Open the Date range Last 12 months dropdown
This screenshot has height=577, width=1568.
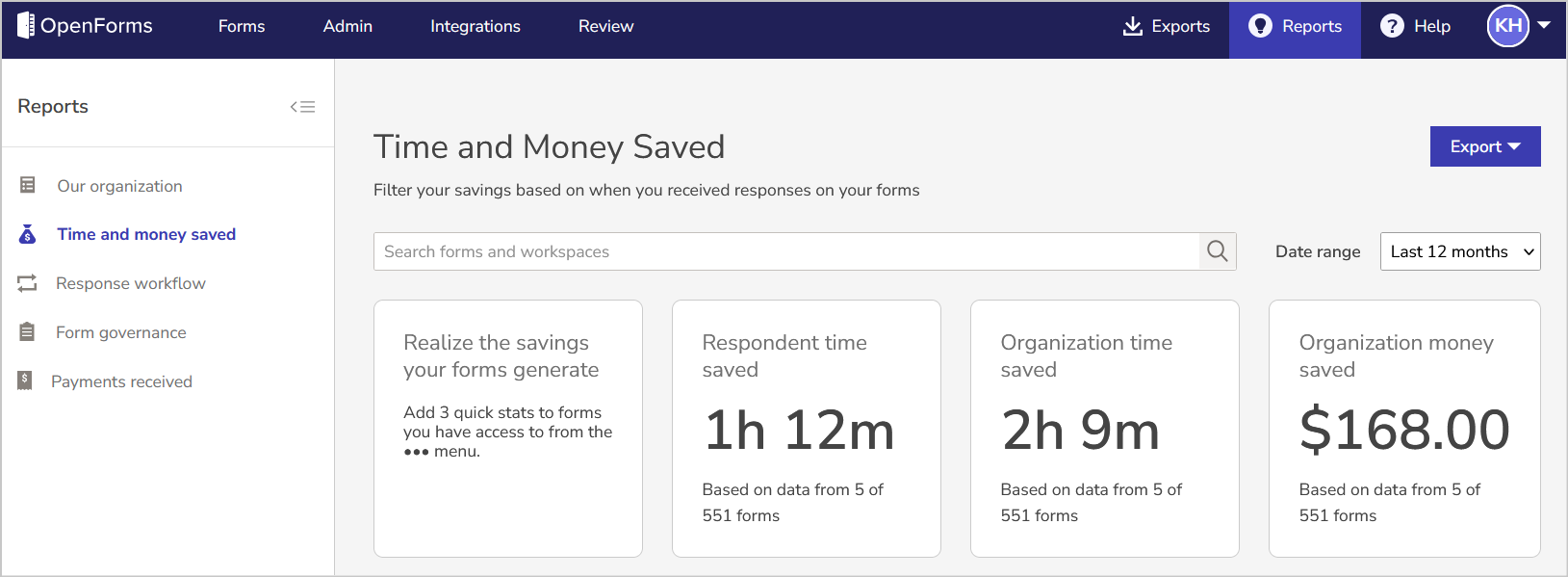click(x=1459, y=251)
